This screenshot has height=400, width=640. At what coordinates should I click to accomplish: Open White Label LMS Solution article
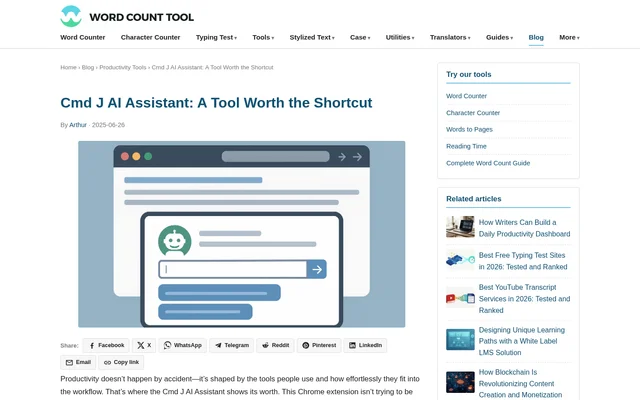(x=522, y=341)
